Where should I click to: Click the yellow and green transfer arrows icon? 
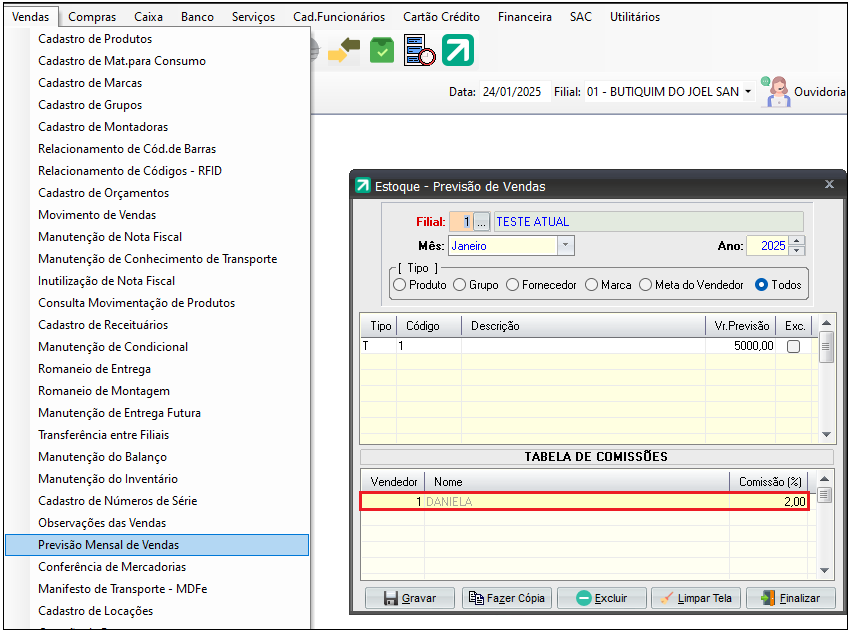[343, 51]
